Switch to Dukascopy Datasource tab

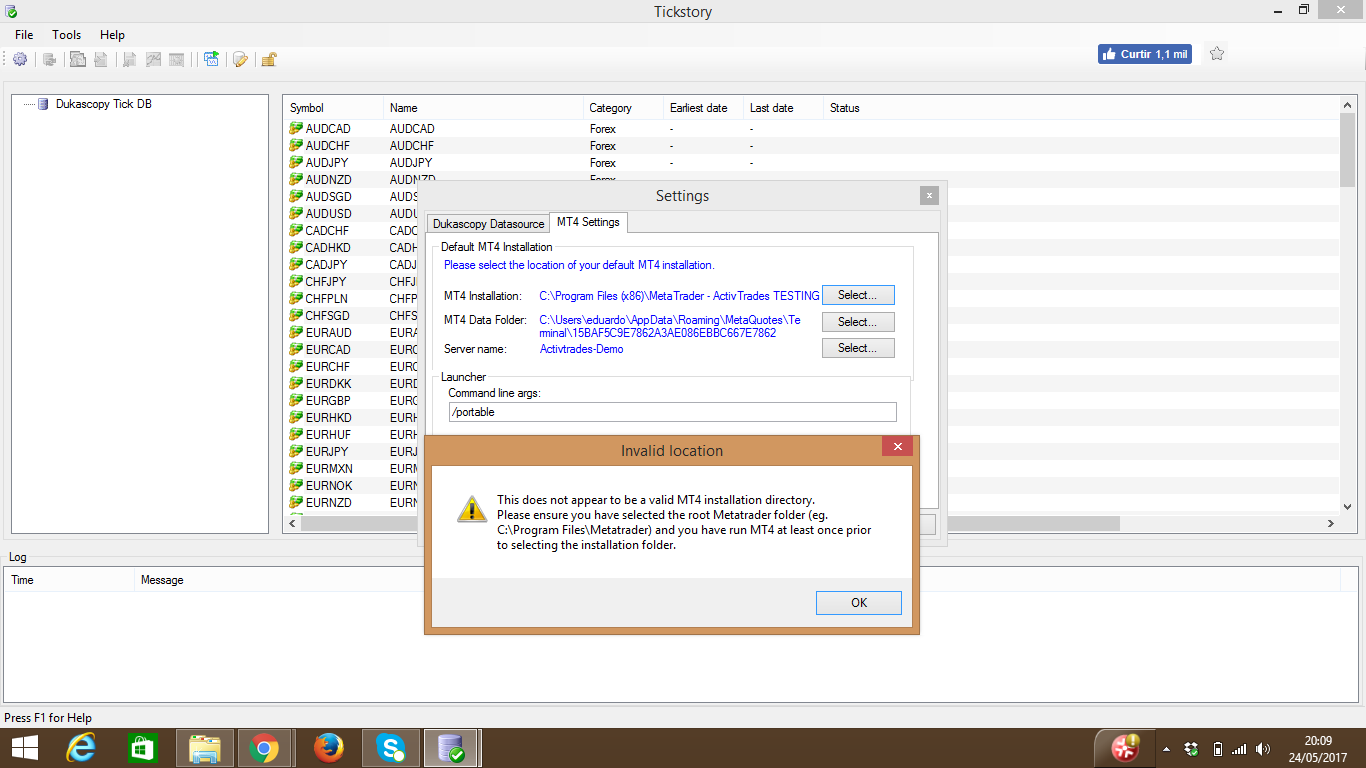(x=489, y=224)
